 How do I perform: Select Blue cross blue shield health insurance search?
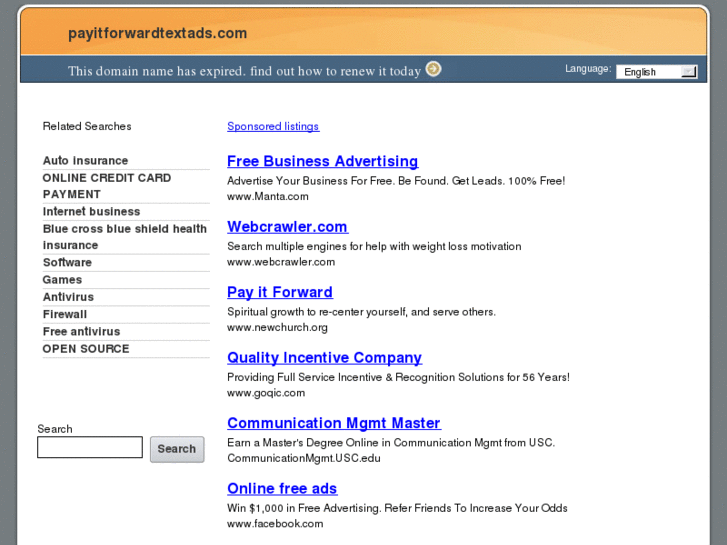click(x=125, y=237)
